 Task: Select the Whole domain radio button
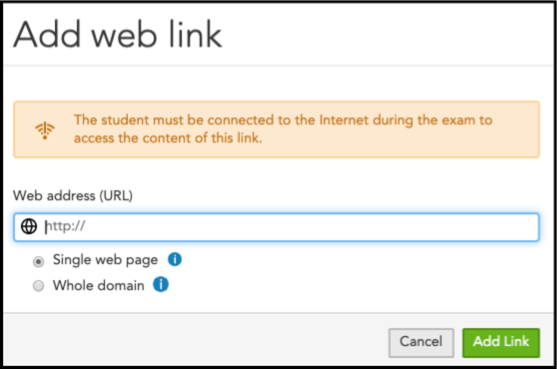(38, 286)
